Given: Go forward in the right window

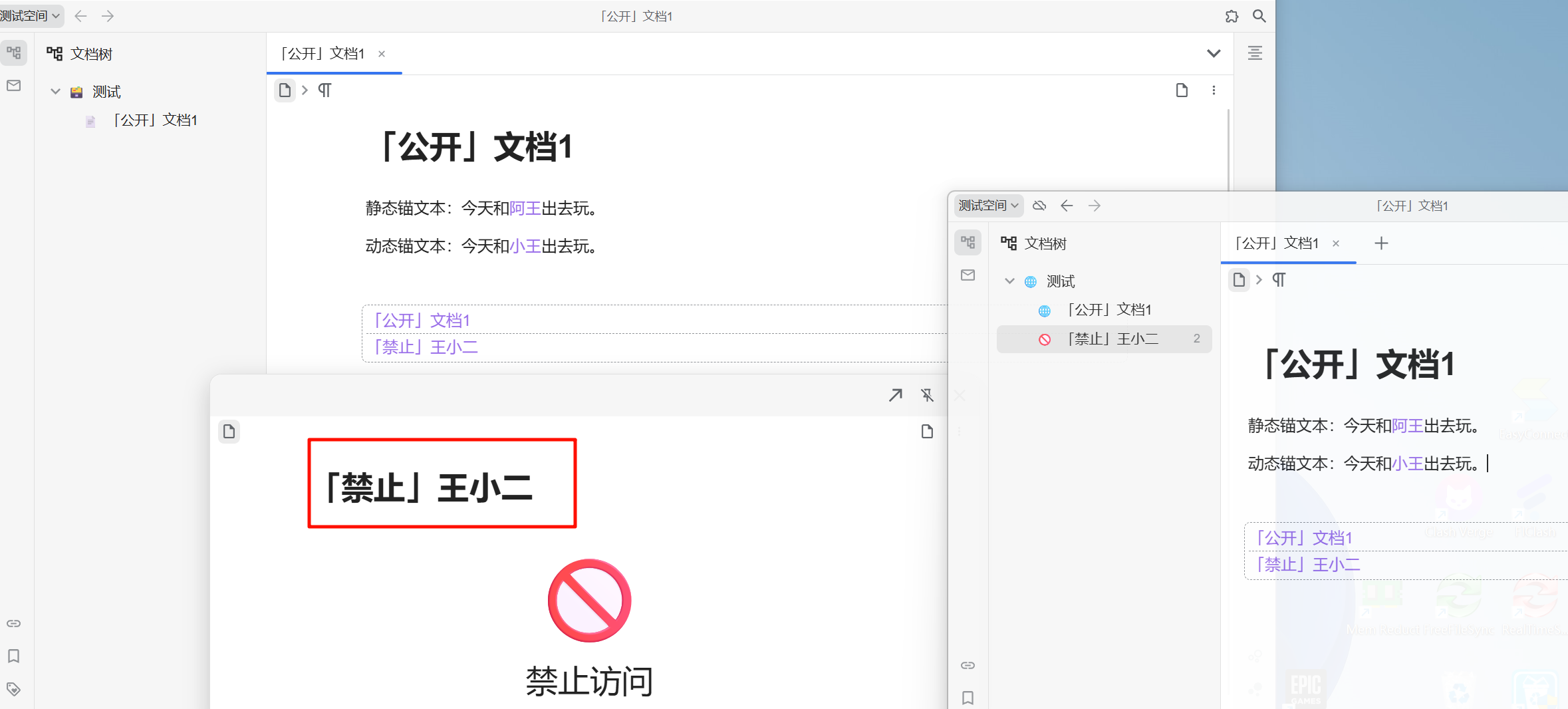Looking at the screenshot, I should pyautogui.click(x=1095, y=206).
